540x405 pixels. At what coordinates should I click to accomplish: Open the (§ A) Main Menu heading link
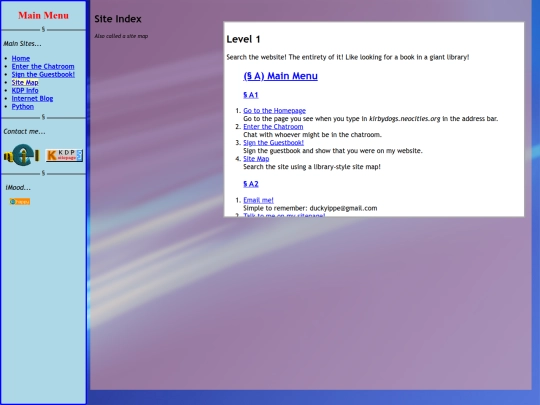click(x=280, y=76)
